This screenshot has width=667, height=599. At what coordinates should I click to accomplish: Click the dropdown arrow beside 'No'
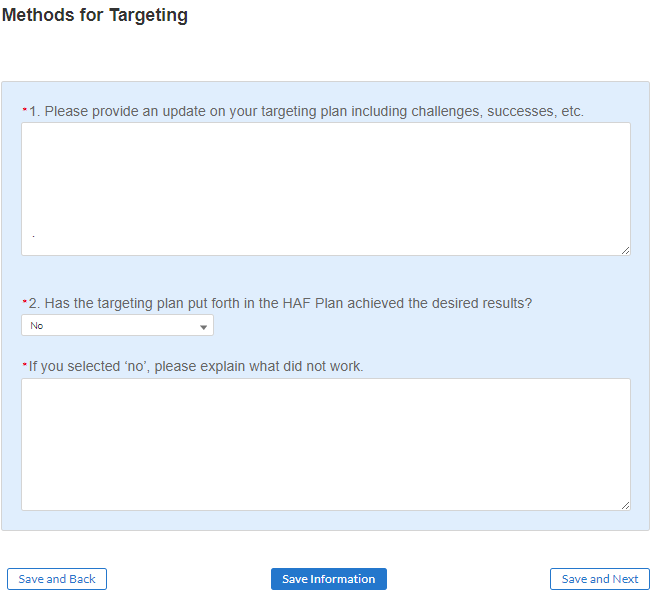point(204,327)
